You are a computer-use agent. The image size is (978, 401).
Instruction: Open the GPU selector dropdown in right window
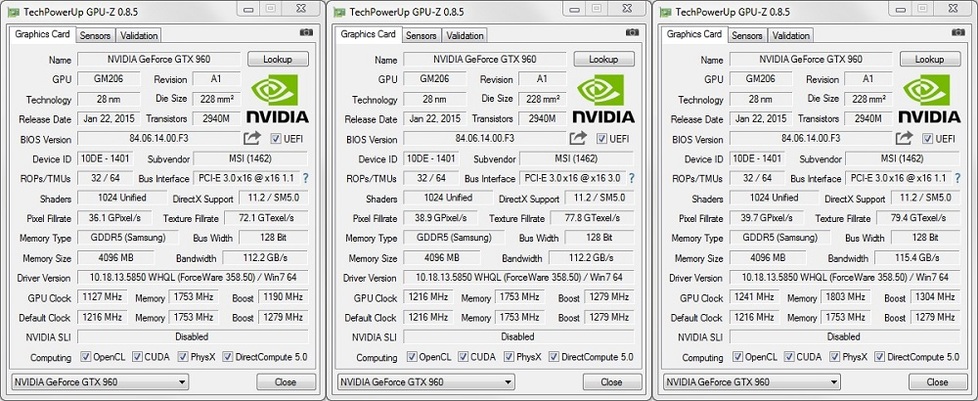[752, 382]
